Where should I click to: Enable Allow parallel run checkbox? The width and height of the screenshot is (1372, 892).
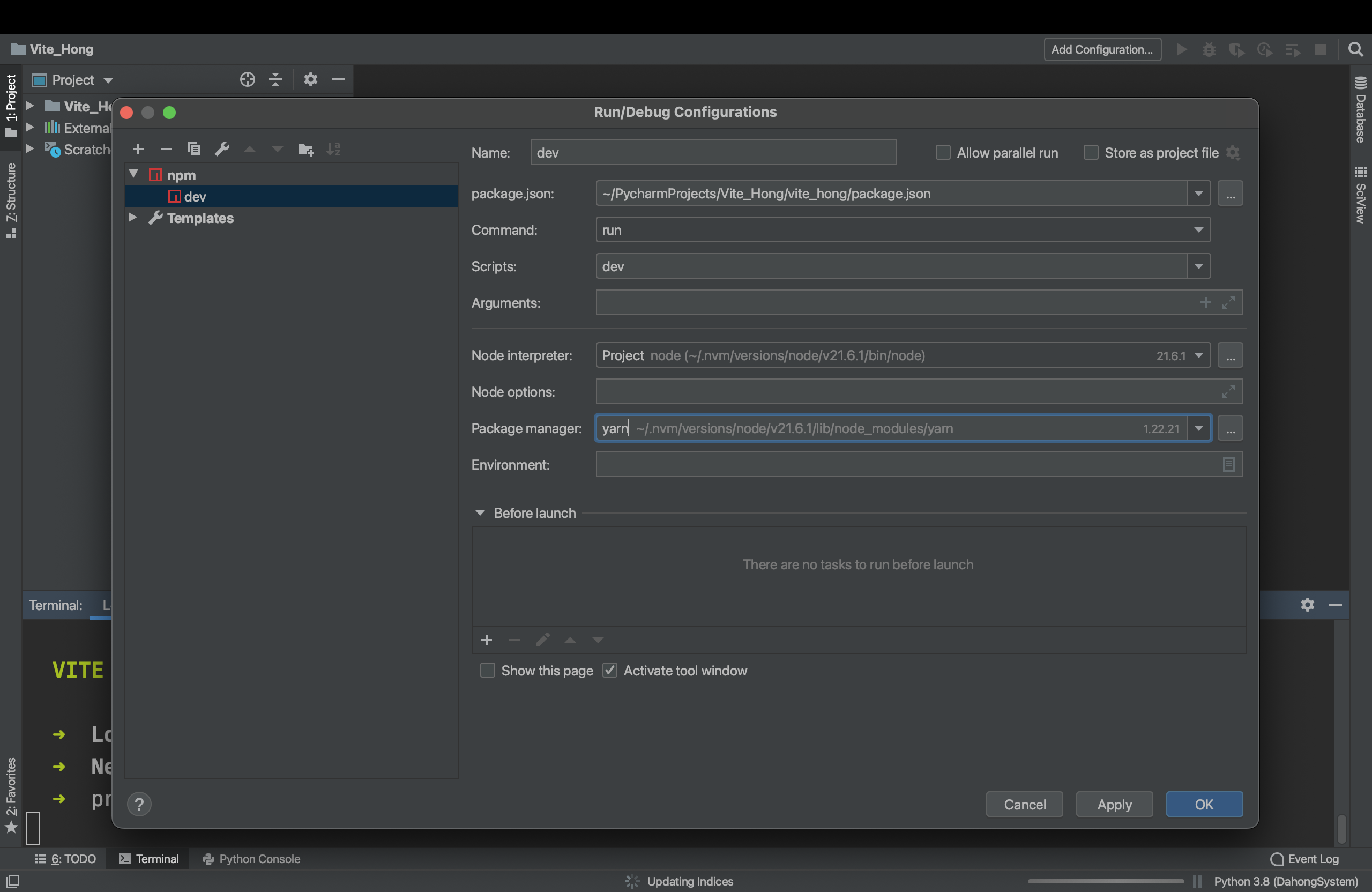[943, 153]
